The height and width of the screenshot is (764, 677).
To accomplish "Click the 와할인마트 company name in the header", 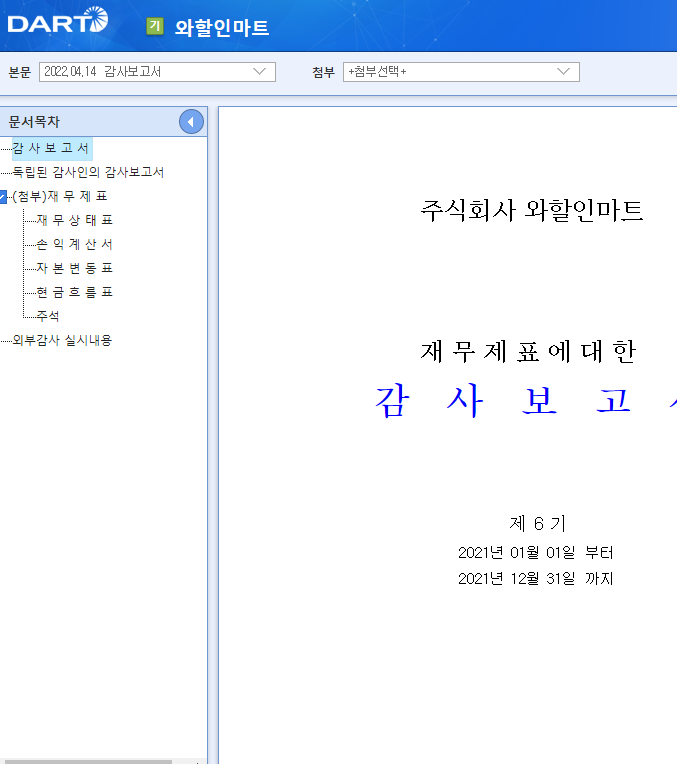I will [x=222, y=27].
